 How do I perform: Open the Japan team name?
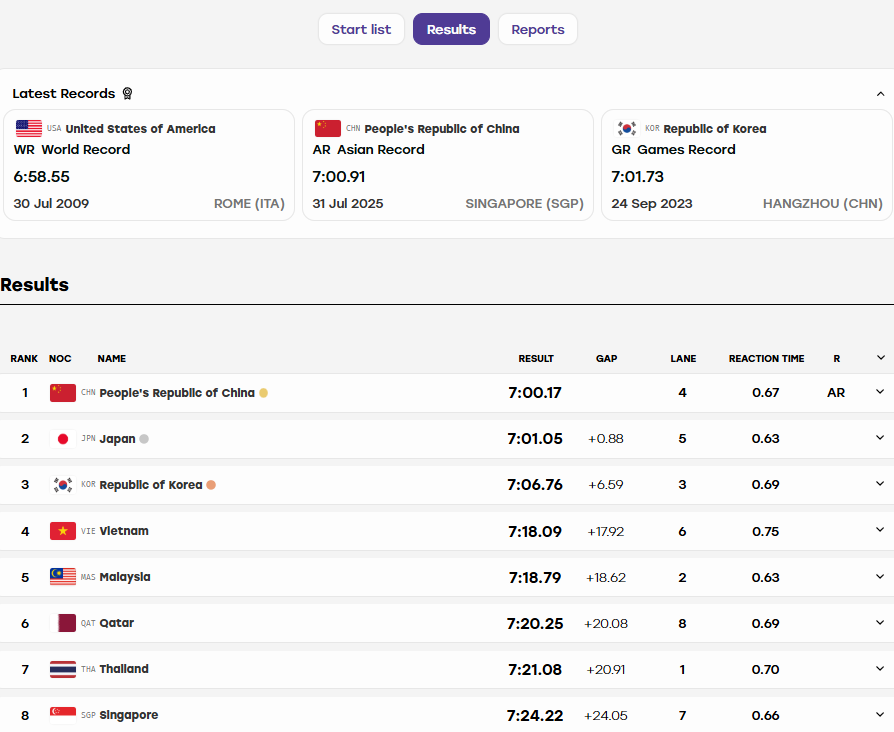[x=117, y=439]
